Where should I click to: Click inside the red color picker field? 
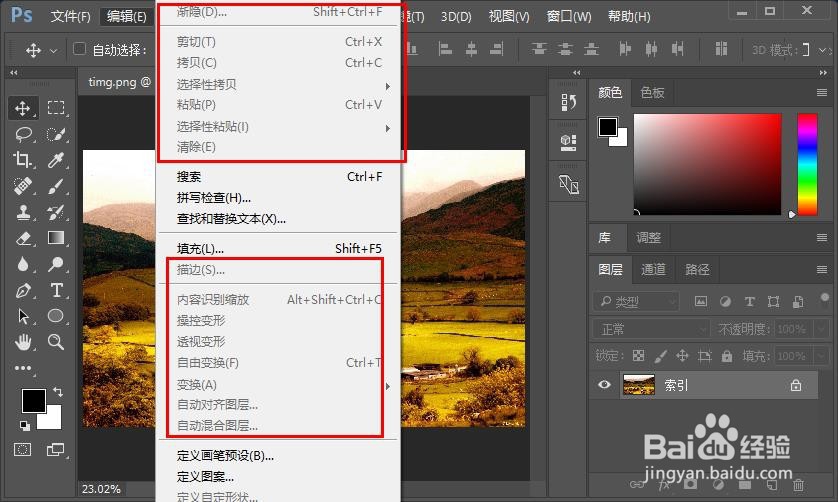pyautogui.click(x=707, y=164)
